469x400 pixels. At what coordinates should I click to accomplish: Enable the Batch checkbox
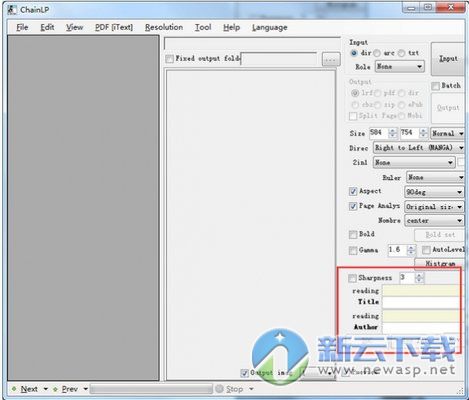[435, 86]
